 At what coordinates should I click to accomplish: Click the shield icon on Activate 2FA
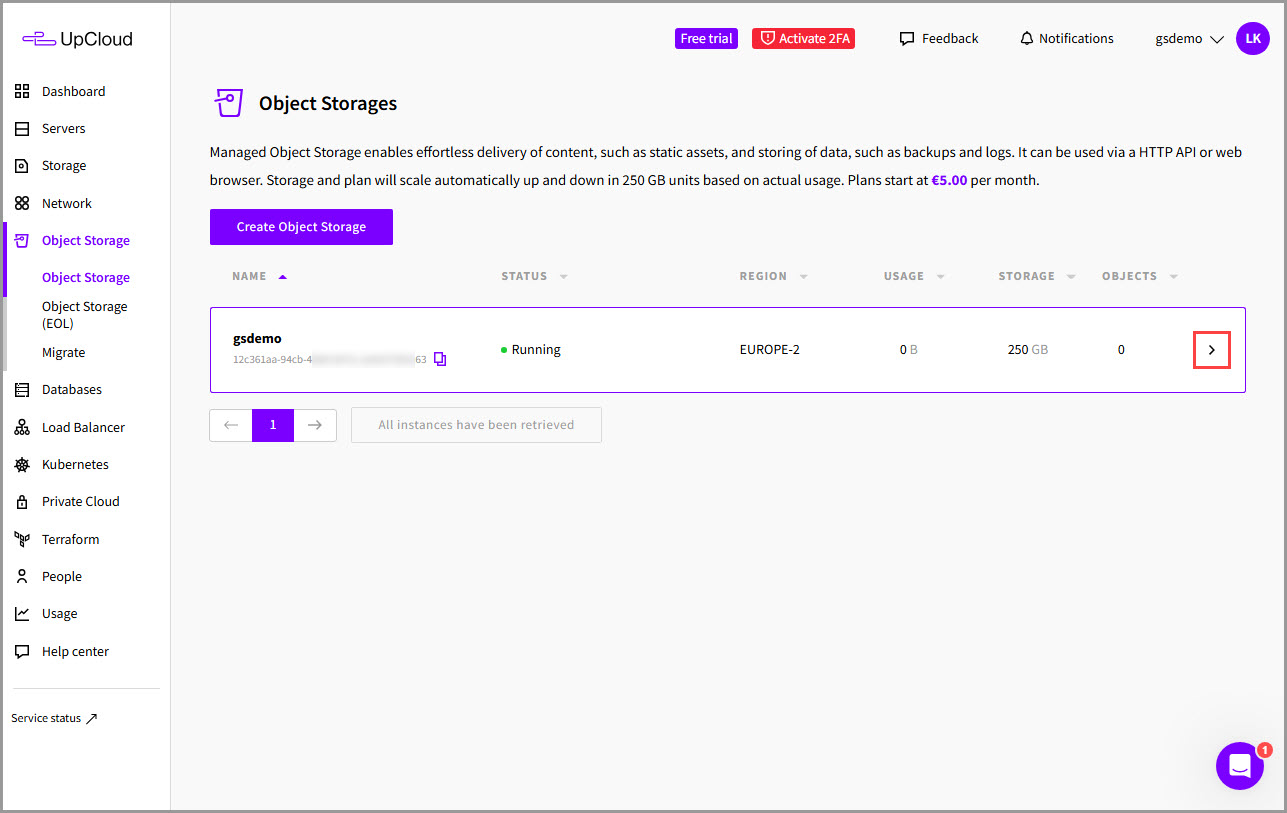(x=768, y=38)
